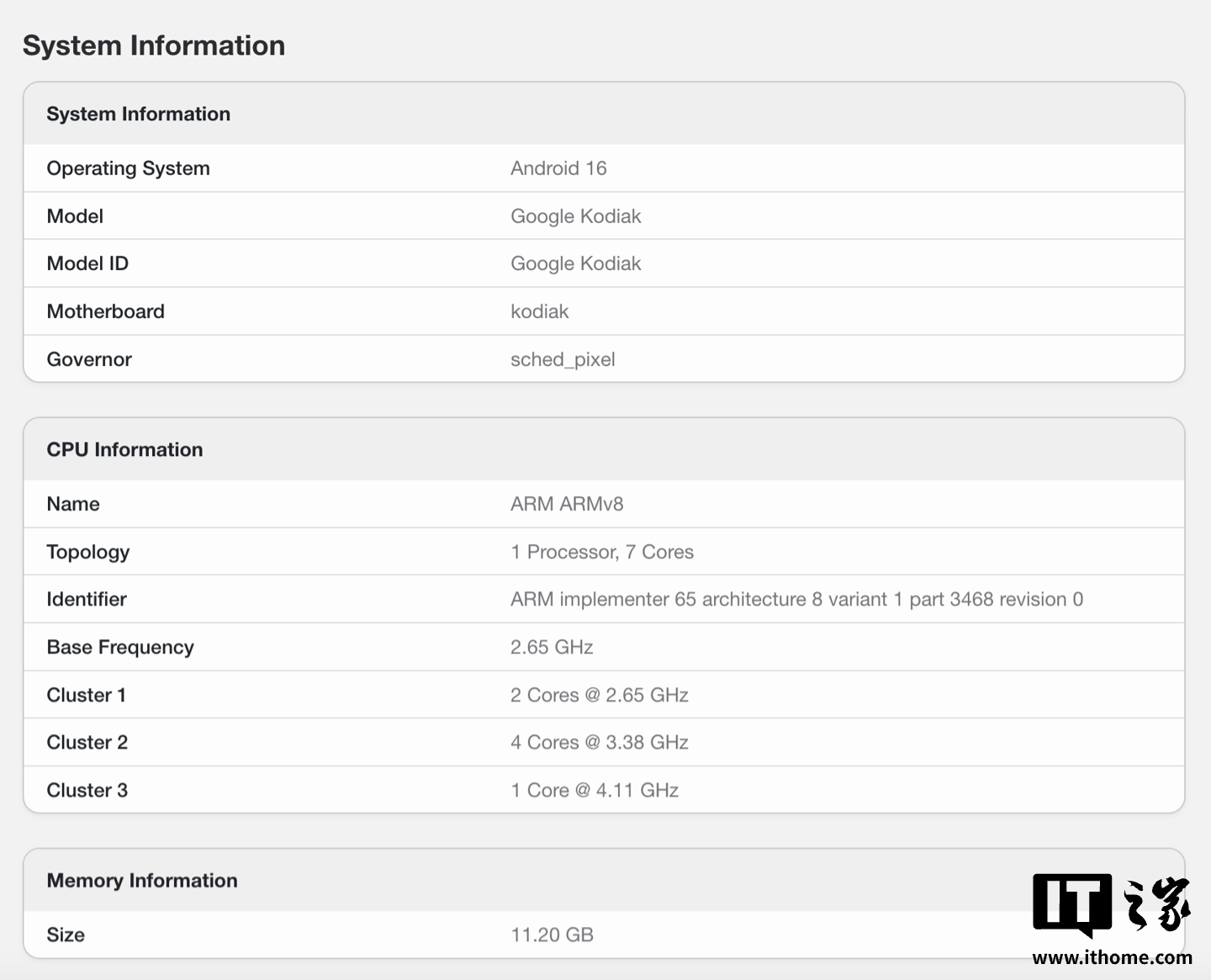The height and width of the screenshot is (980, 1211).
Task: Select the Base Frequency label
Action: pos(120,647)
